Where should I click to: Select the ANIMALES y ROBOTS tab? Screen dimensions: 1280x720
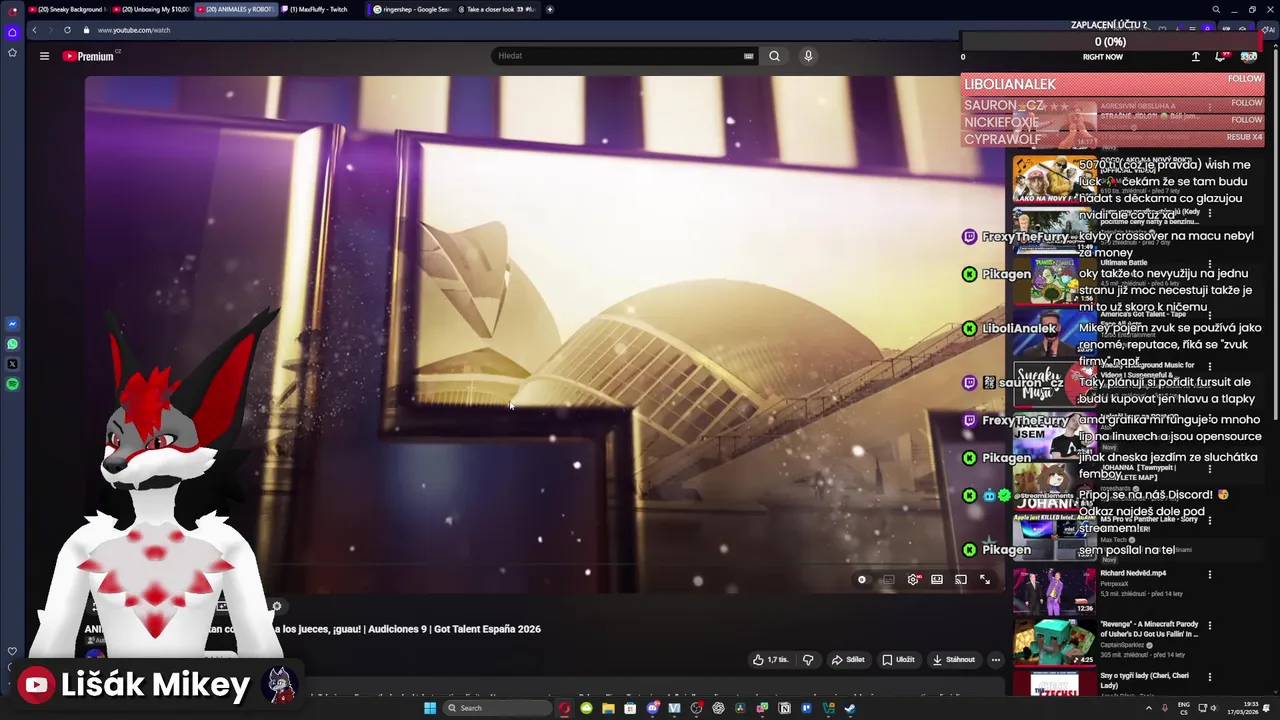[236, 9]
